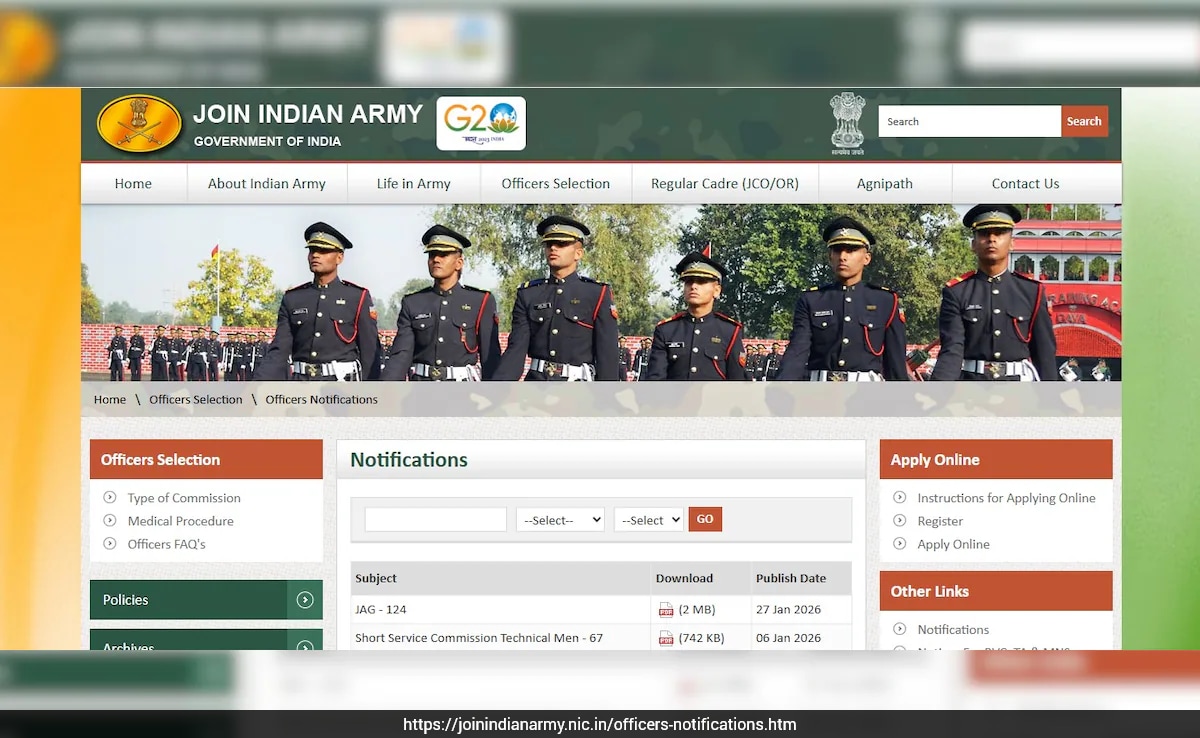The image size is (1200, 738).
Task: Click the national emblem beside search
Action: click(847, 124)
